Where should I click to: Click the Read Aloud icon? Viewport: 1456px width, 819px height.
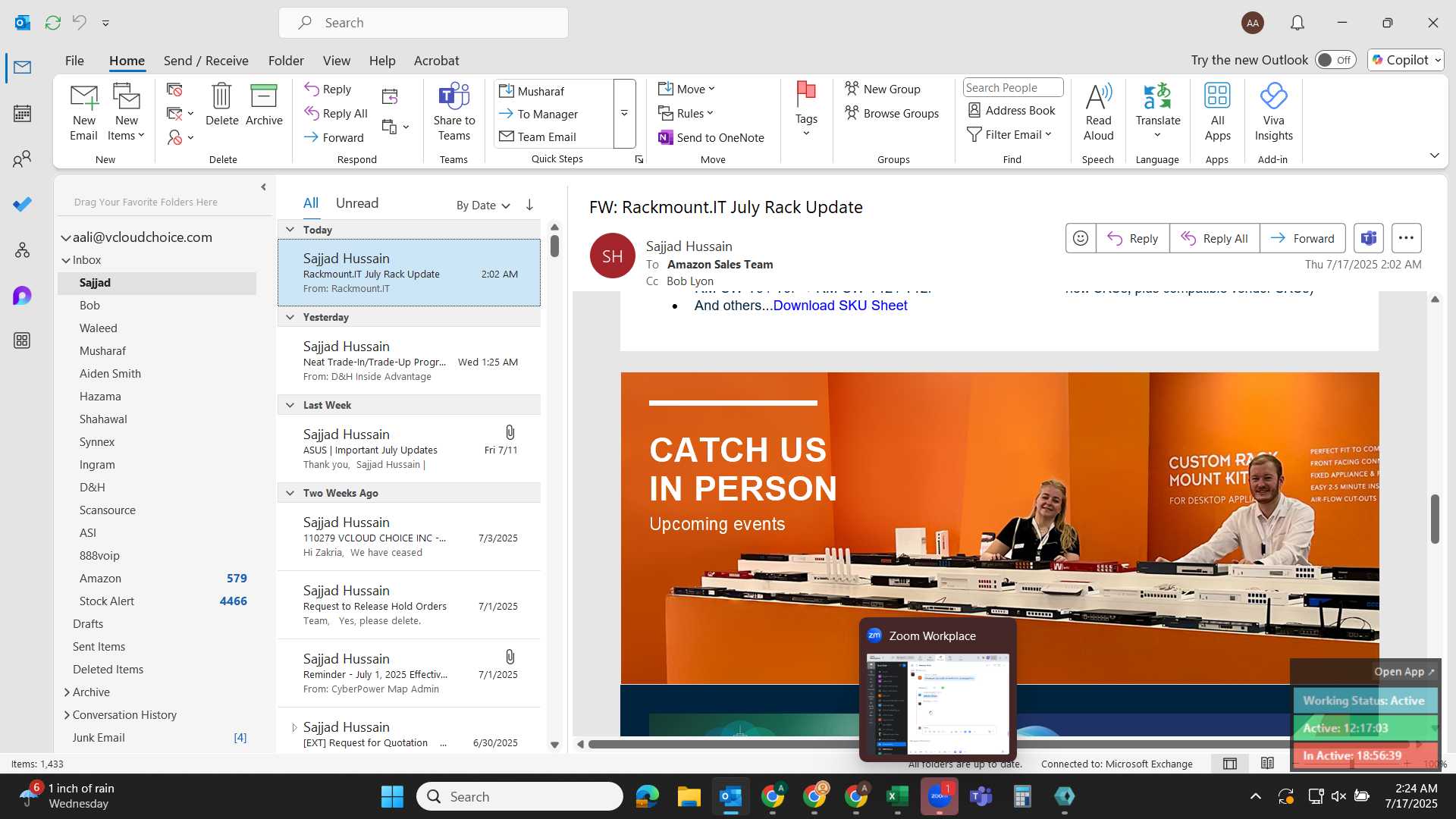pyautogui.click(x=1098, y=112)
